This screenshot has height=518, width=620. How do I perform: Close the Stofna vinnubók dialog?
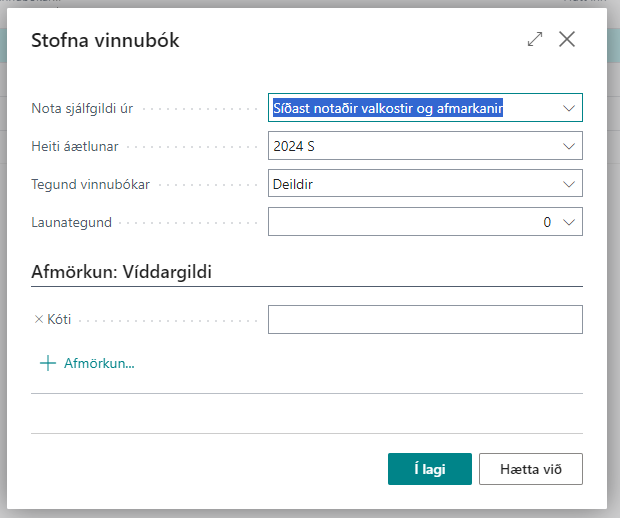pos(567,40)
